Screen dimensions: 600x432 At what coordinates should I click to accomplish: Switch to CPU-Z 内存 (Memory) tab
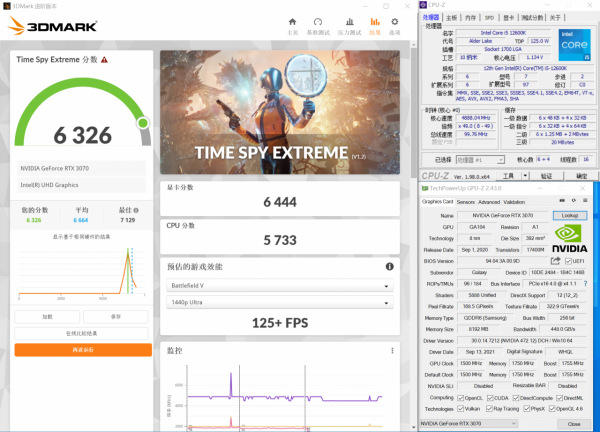[x=470, y=18]
